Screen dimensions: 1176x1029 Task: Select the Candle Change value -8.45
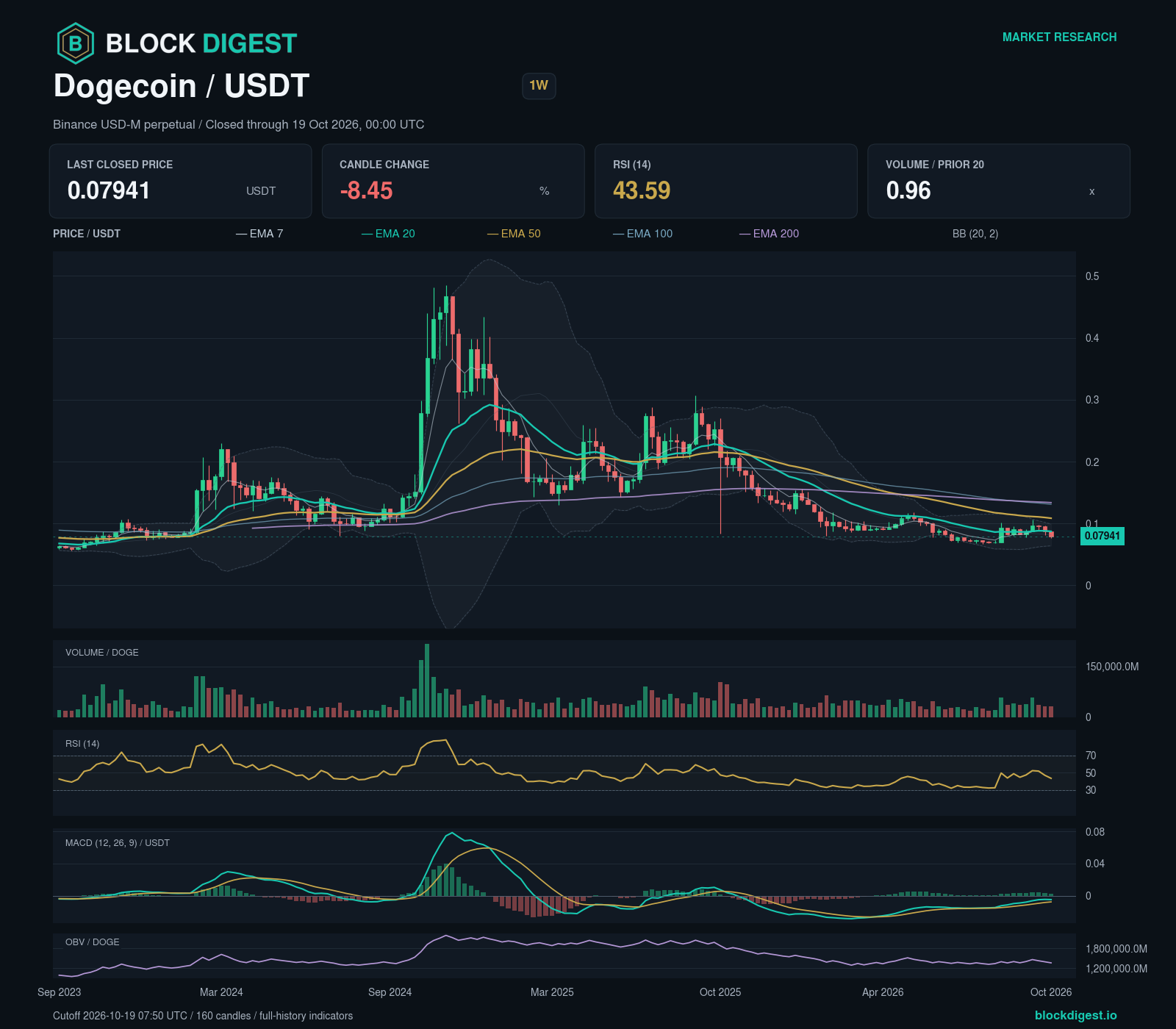click(366, 190)
